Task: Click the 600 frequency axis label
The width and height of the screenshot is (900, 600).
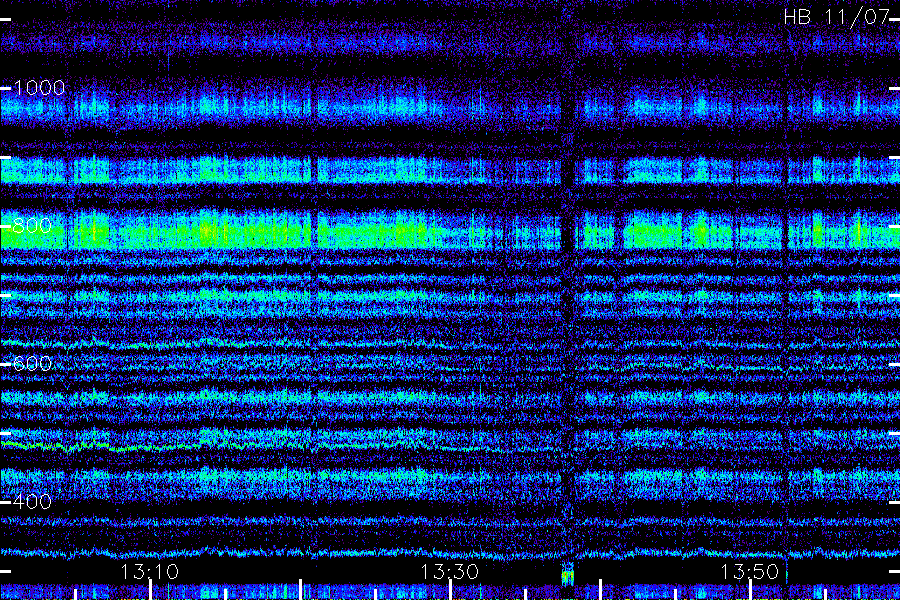Action: [32, 363]
